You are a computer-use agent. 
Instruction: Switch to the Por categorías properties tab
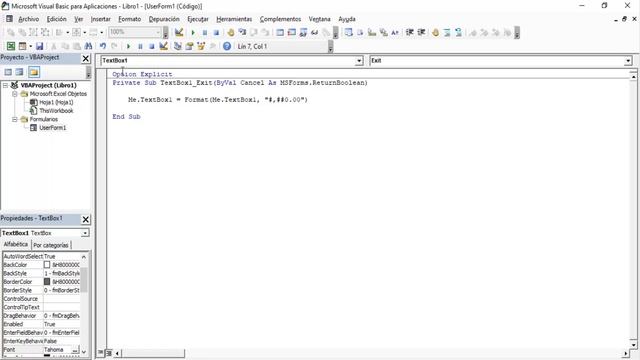point(51,245)
